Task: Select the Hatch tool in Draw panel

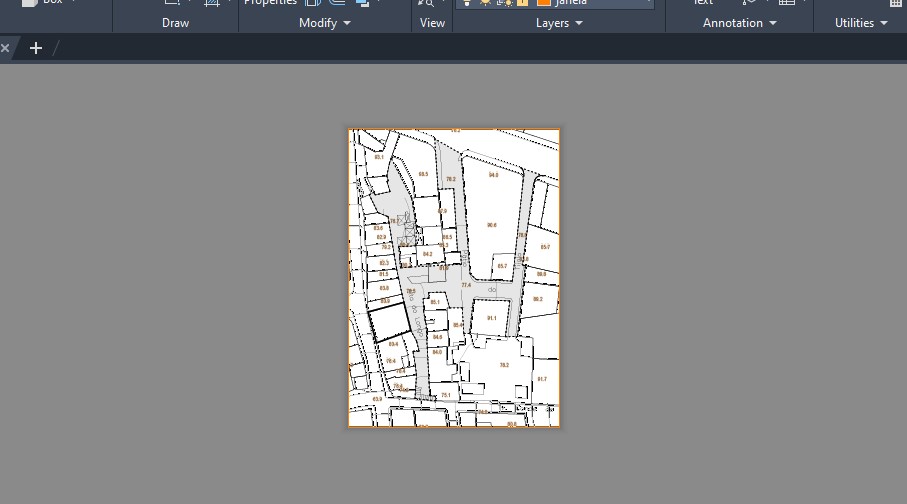Action: click(212, 3)
